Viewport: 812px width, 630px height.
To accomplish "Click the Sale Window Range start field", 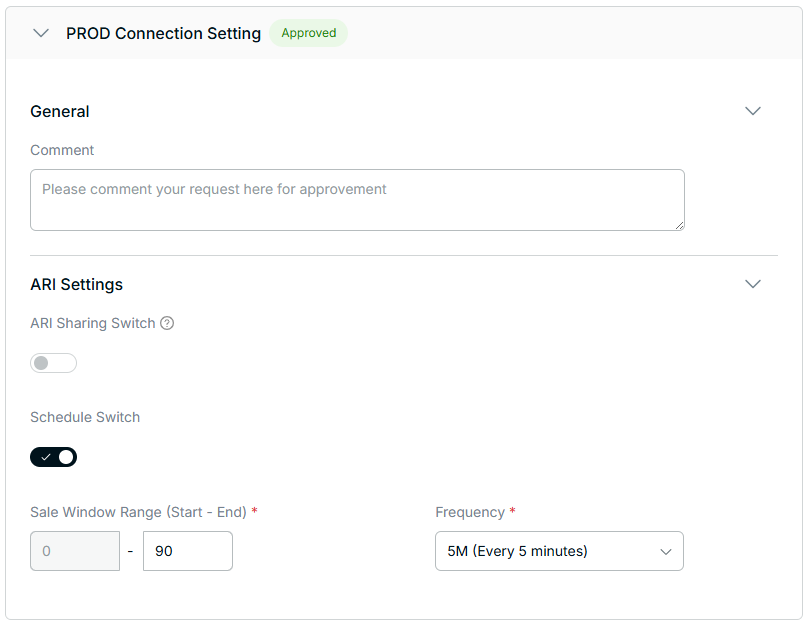I will 75,551.
